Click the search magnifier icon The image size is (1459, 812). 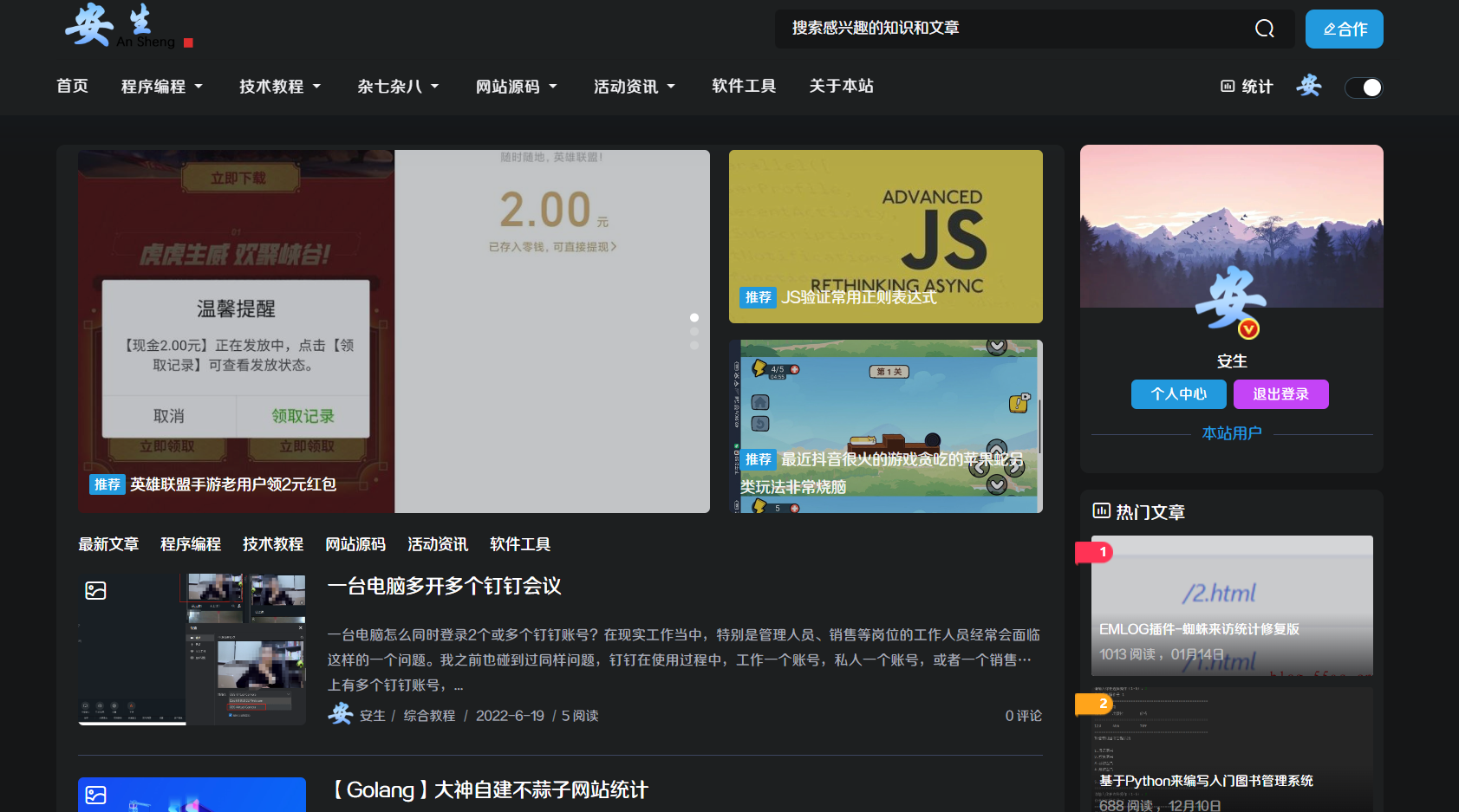(x=1265, y=29)
